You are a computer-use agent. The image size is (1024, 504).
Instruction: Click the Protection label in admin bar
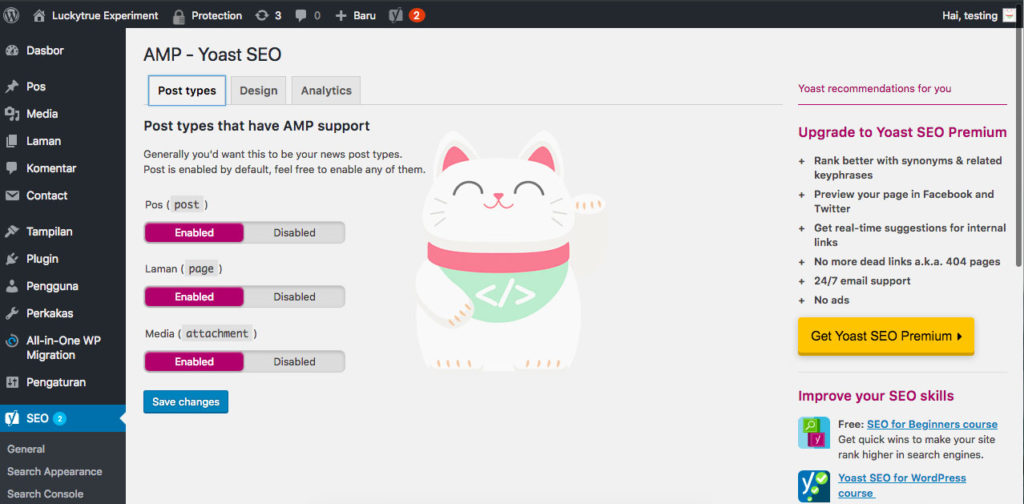pyautogui.click(x=217, y=15)
